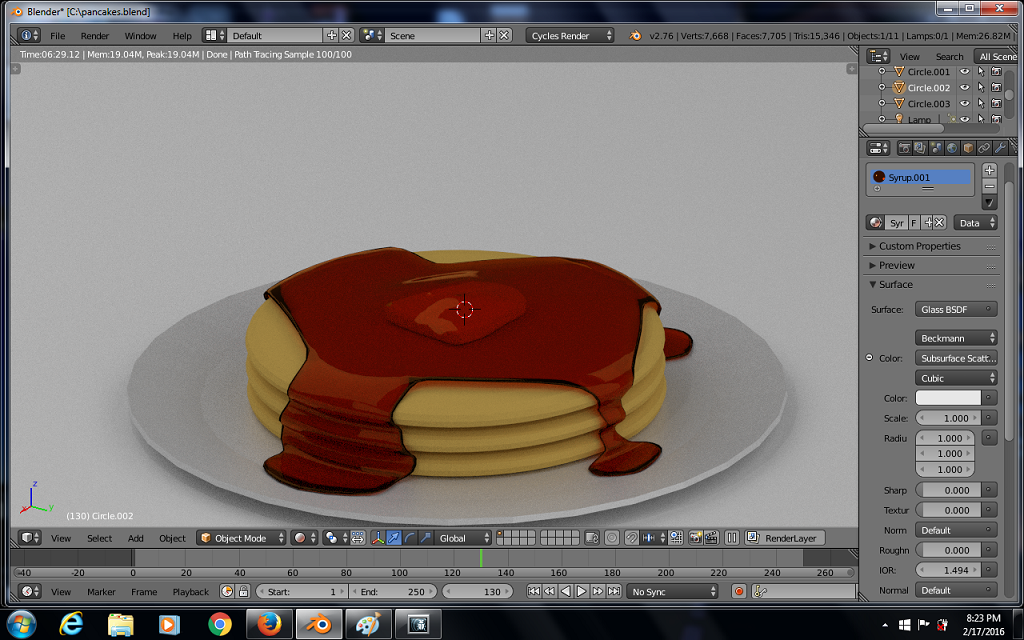The height and width of the screenshot is (640, 1024).
Task: Toggle selectability arrow for Circle.003
Action: [x=981, y=104]
